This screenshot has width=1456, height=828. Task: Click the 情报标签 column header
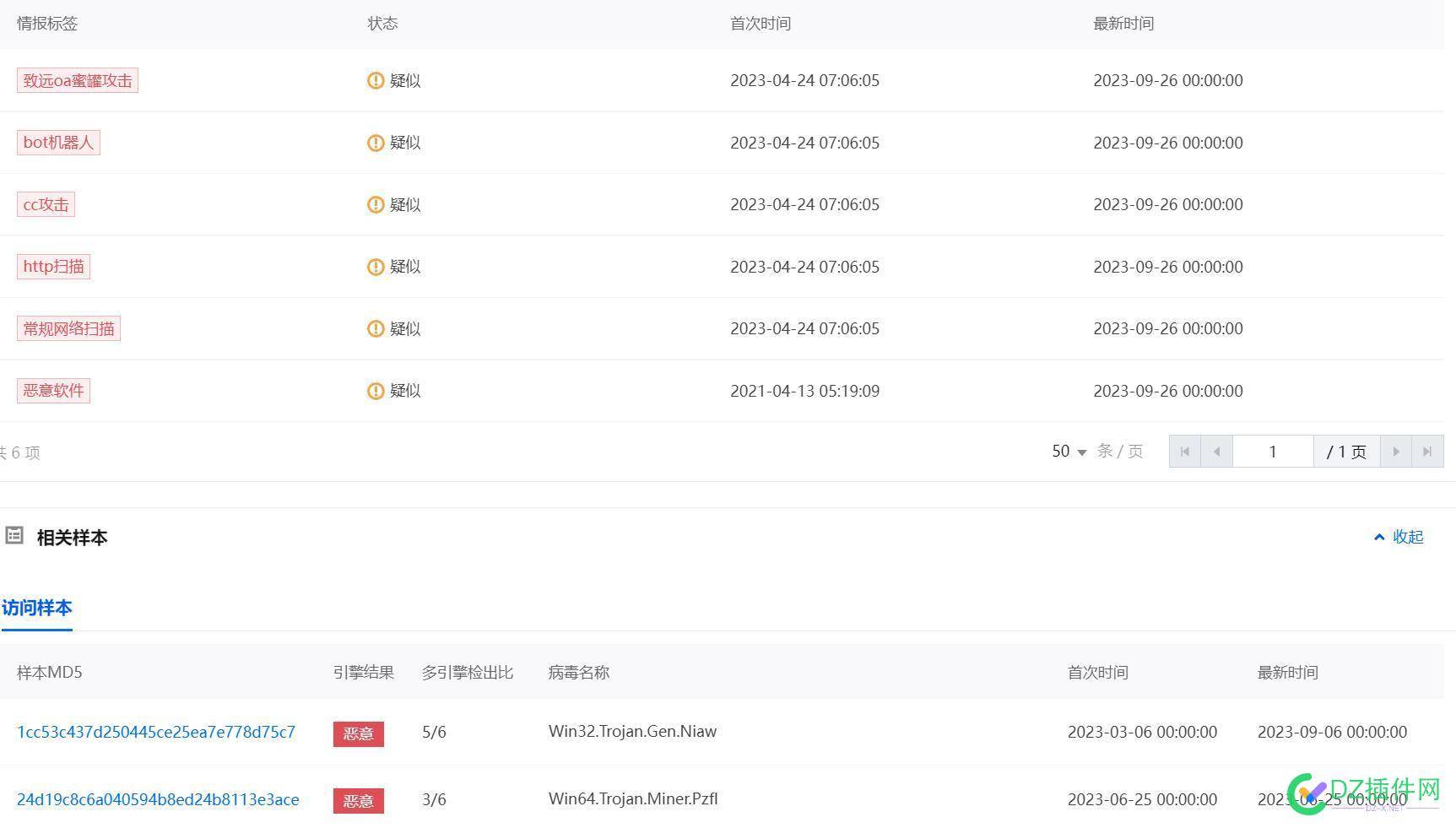coord(47,24)
